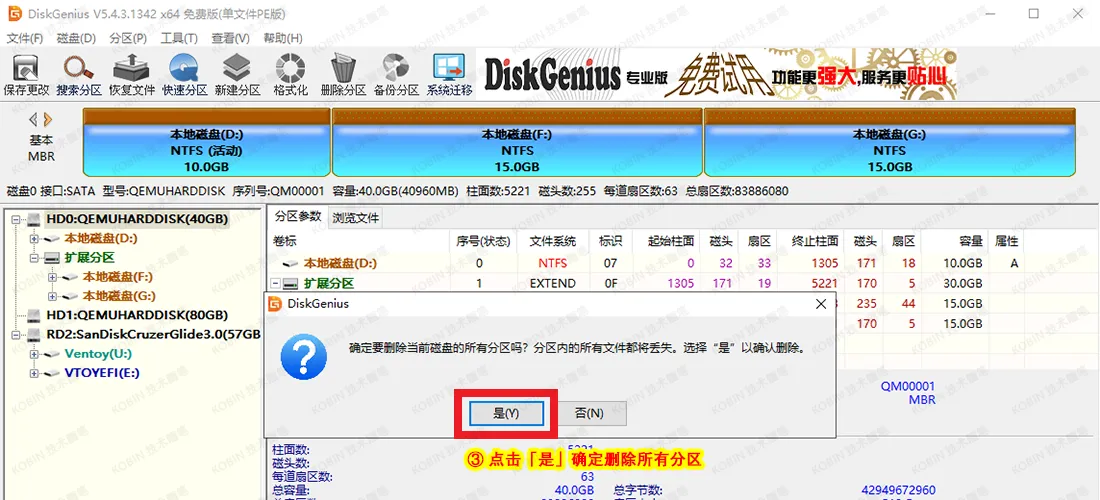This screenshot has width=1100, height=500.
Task: Click the 起始柱面 column header
Action: (665, 241)
